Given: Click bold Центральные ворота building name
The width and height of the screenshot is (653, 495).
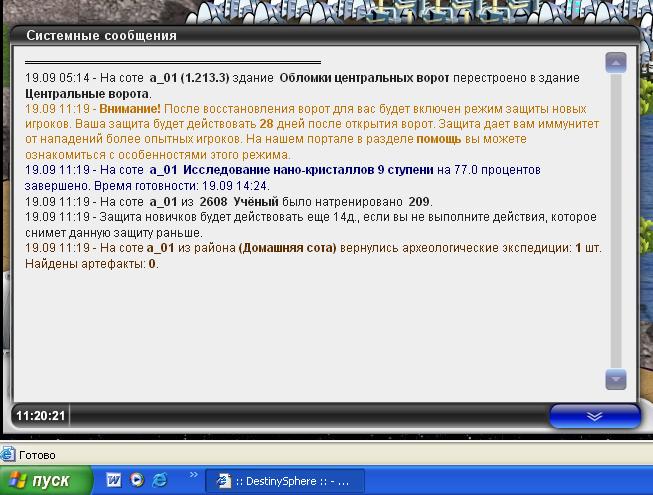Looking at the screenshot, I should 71,92.
